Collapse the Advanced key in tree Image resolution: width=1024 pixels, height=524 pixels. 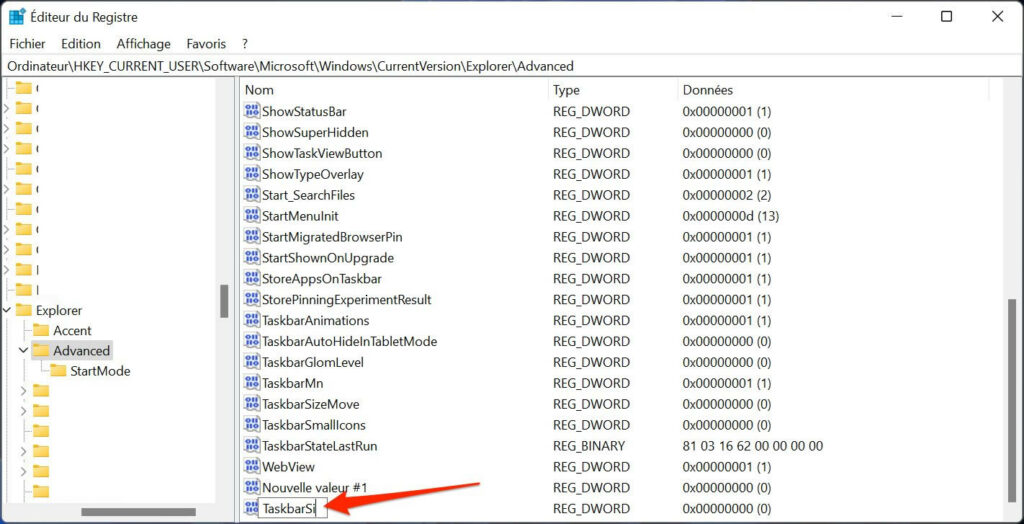23,351
